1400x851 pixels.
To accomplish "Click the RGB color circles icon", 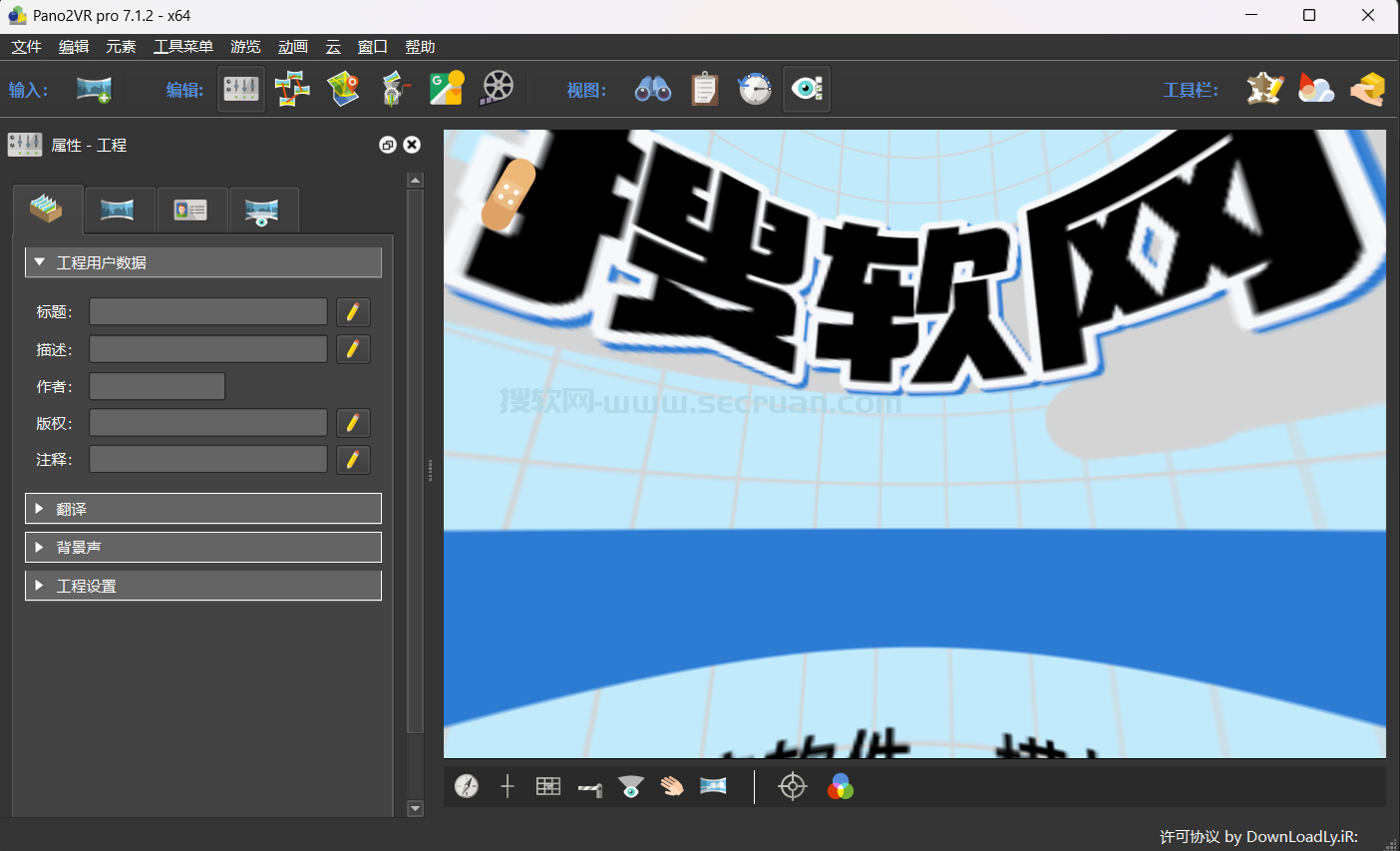I will click(x=841, y=786).
